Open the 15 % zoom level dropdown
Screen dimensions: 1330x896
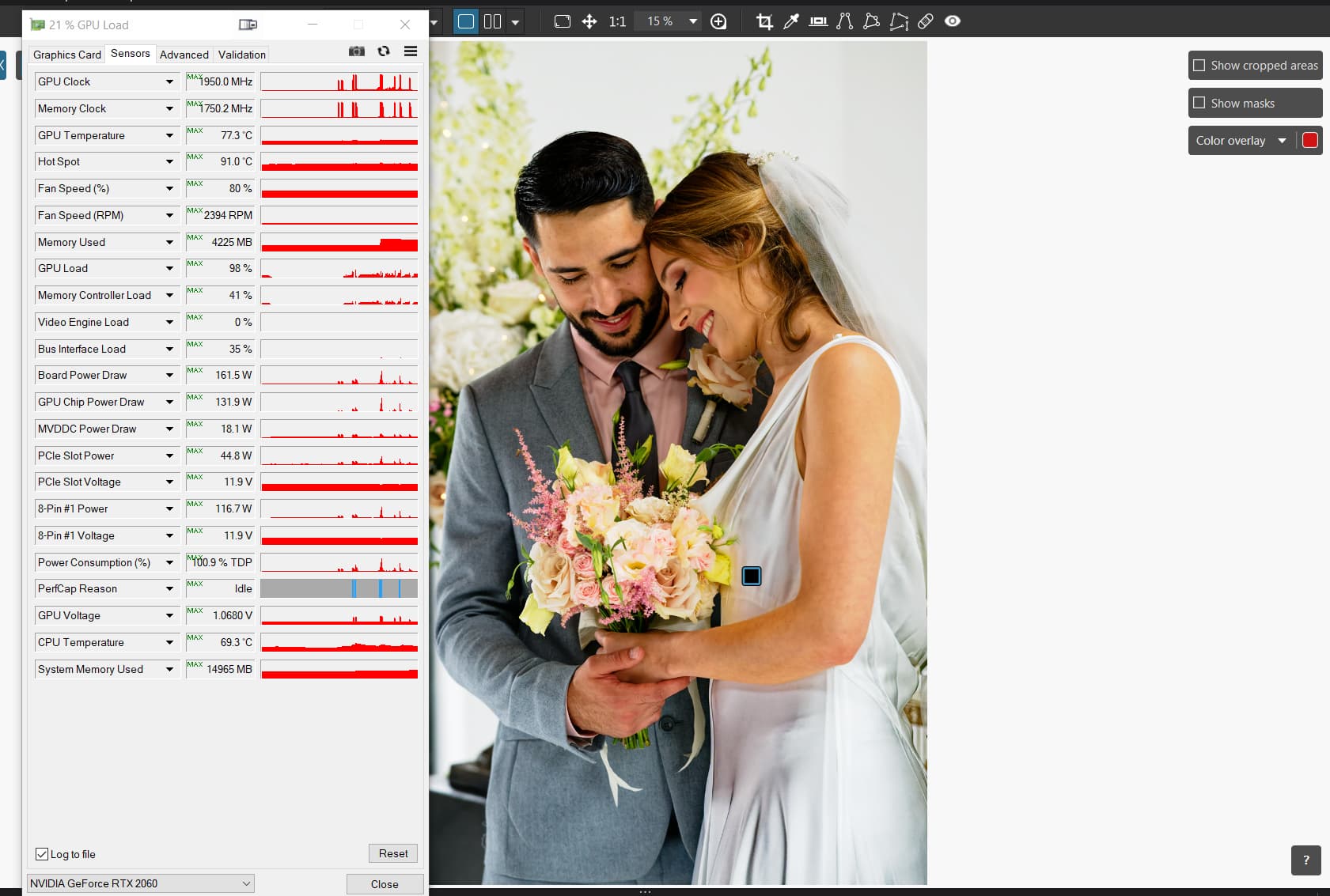pyautogui.click(x=692, y=21)
